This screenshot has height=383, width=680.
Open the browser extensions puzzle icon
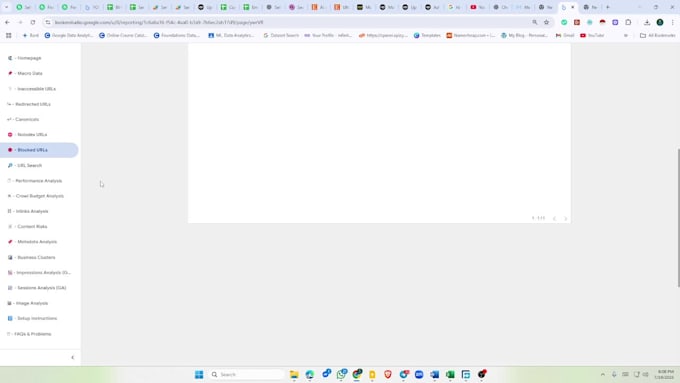coord(628,22)
